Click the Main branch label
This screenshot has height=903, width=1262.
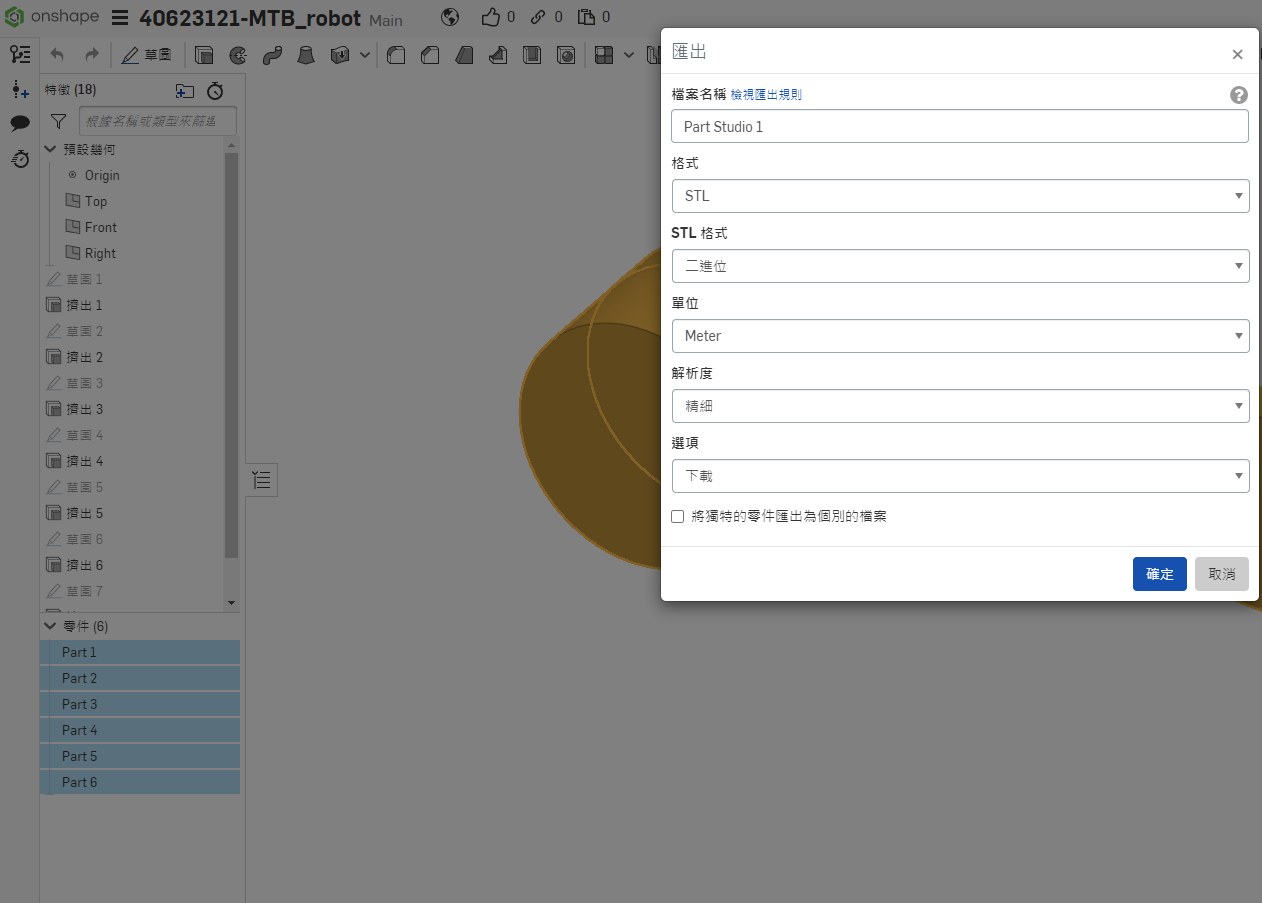tap(386, 20)
